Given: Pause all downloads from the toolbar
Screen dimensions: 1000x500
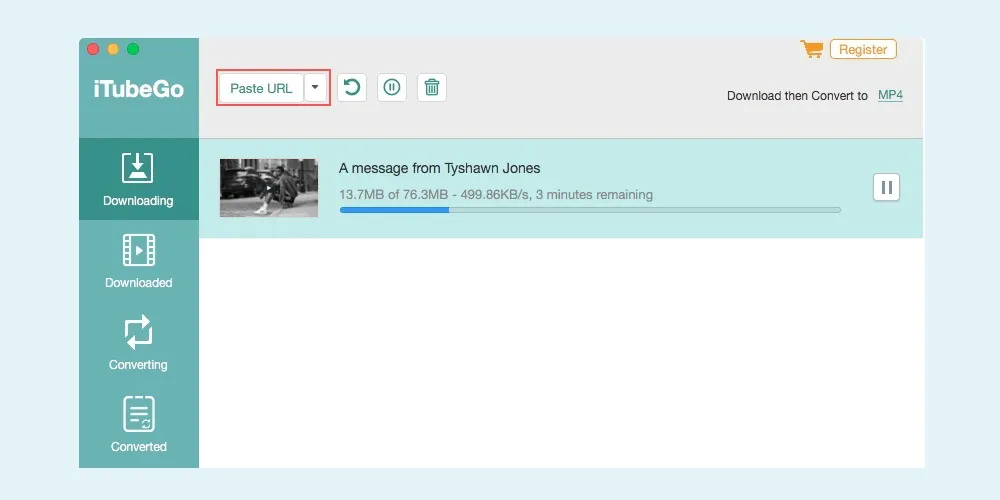Looking at the screenshot, I should [391, 88].
